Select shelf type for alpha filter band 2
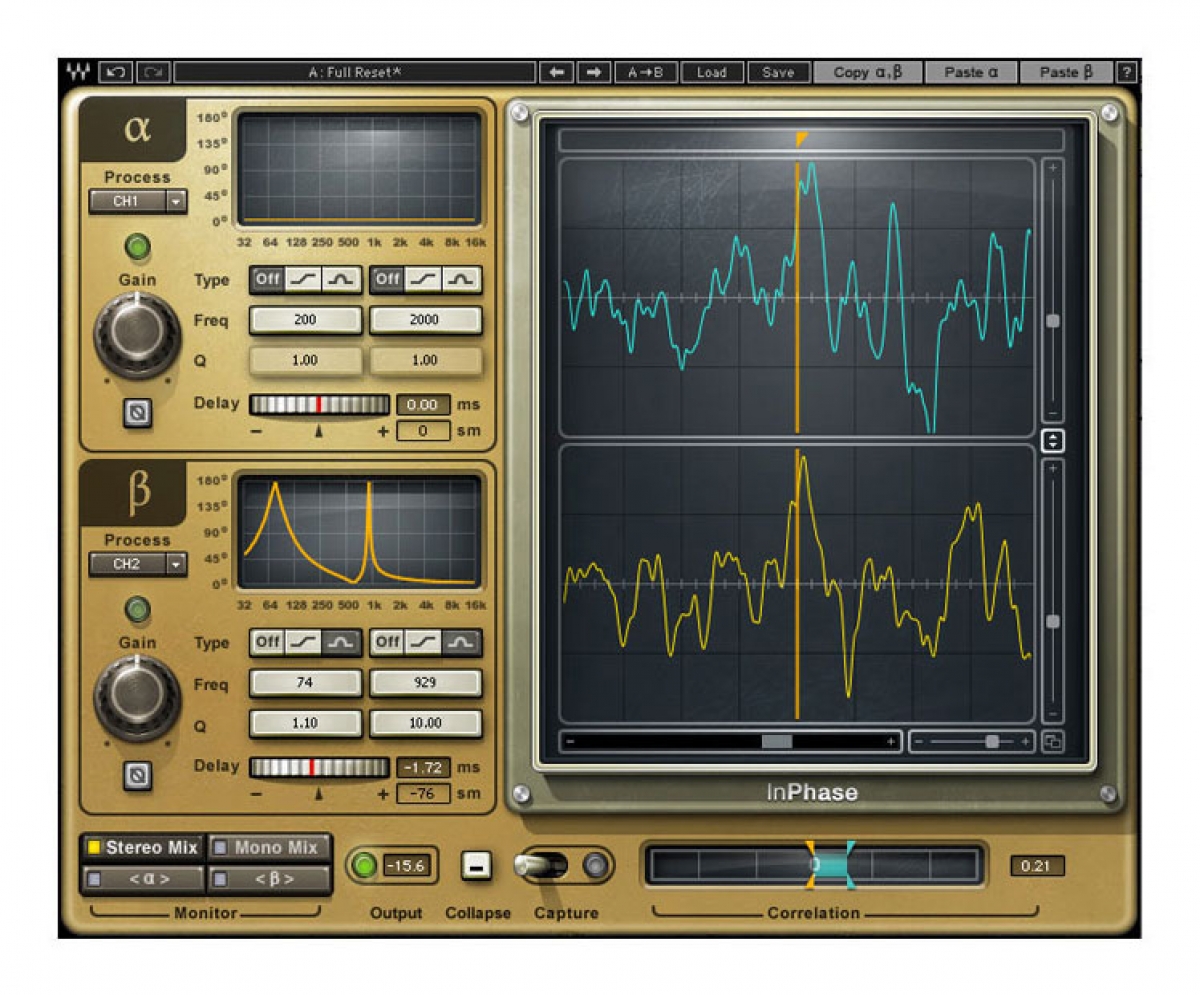This screenshot has width=1200, height=995. (424, 280)
